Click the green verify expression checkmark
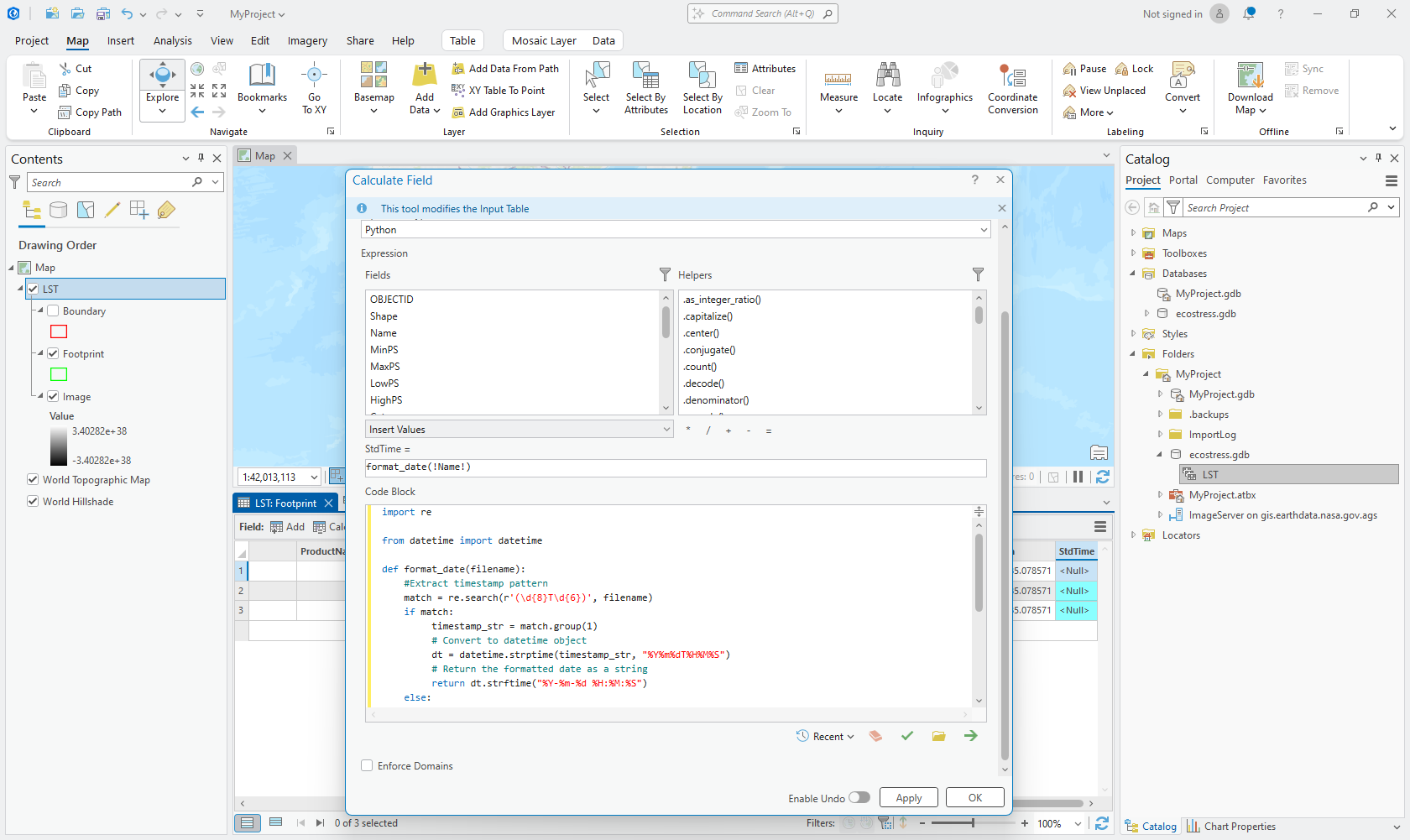1410x840 pixels. coord(907,736)
